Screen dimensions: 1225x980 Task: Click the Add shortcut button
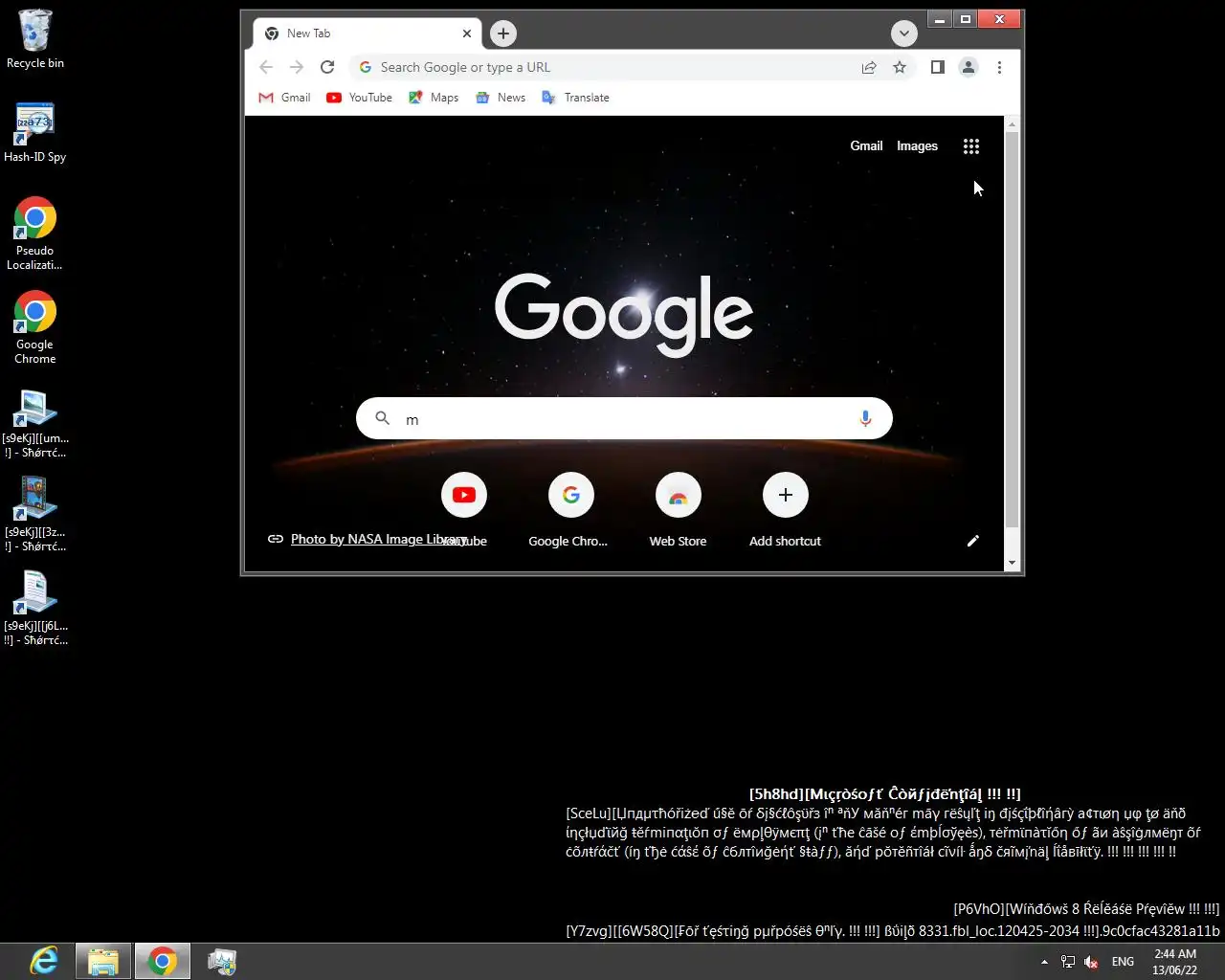785,509
